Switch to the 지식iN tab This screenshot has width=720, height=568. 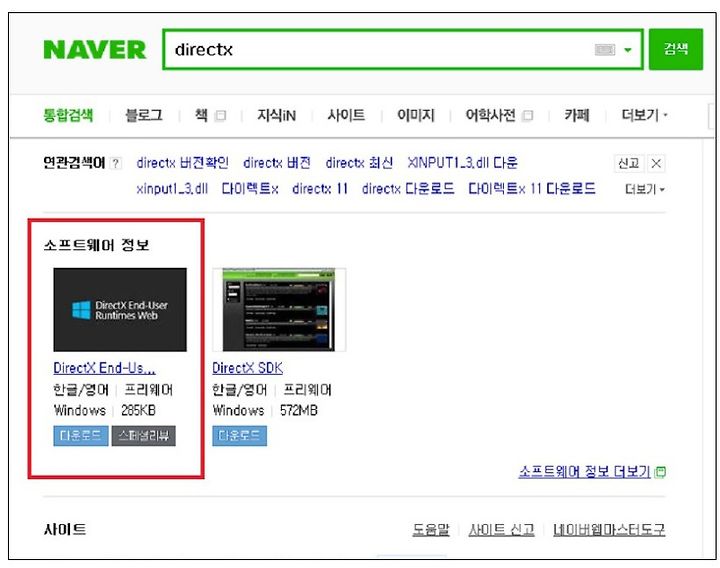pyautogui.click(x=276, y=115)
